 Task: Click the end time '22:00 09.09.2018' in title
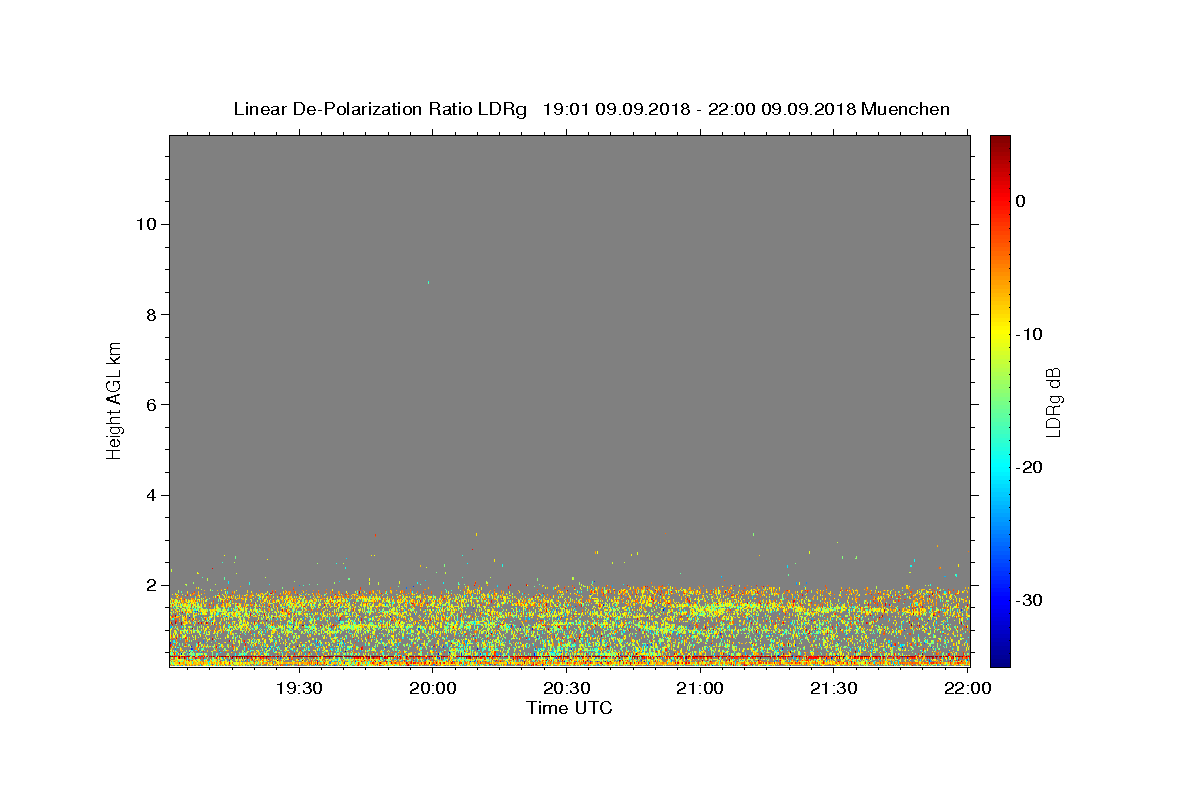[x=781, y=109]
